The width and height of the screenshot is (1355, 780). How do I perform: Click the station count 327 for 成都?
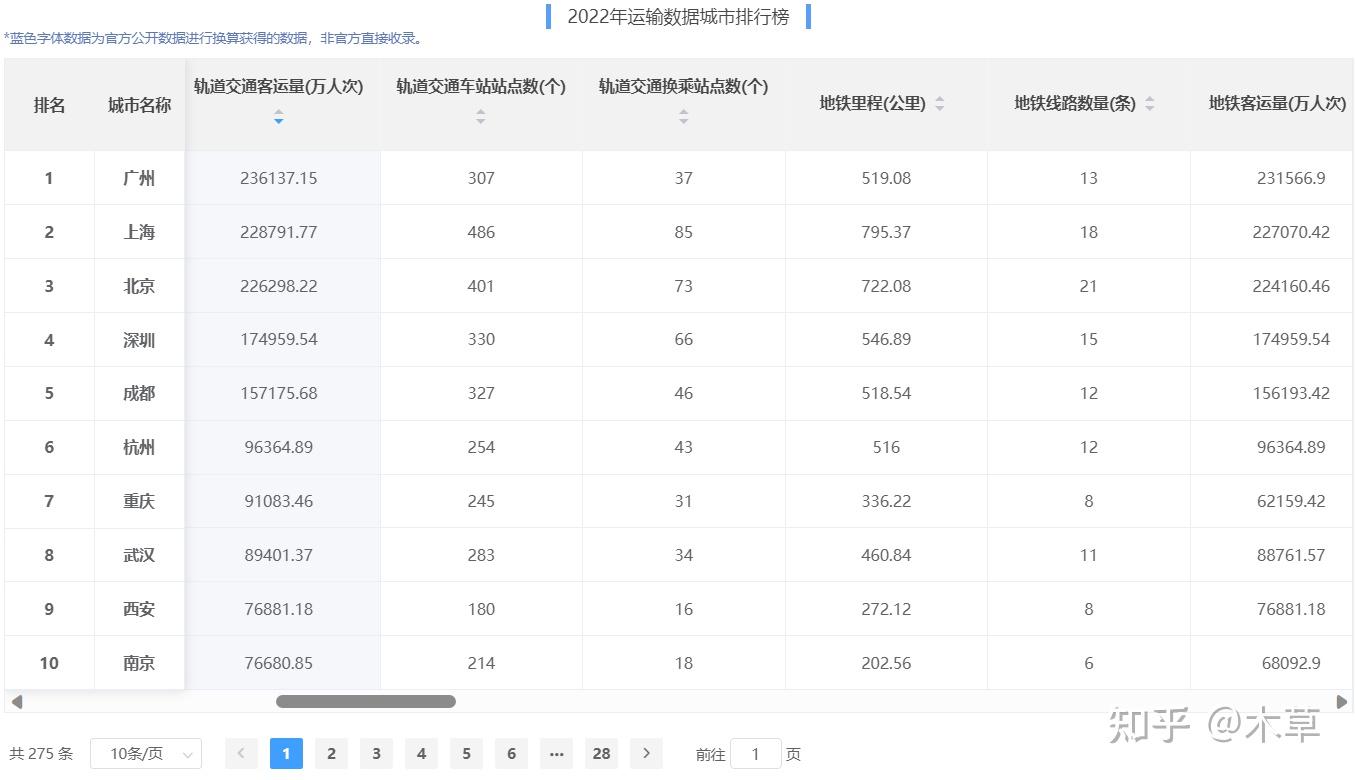[x=481, y=393]
